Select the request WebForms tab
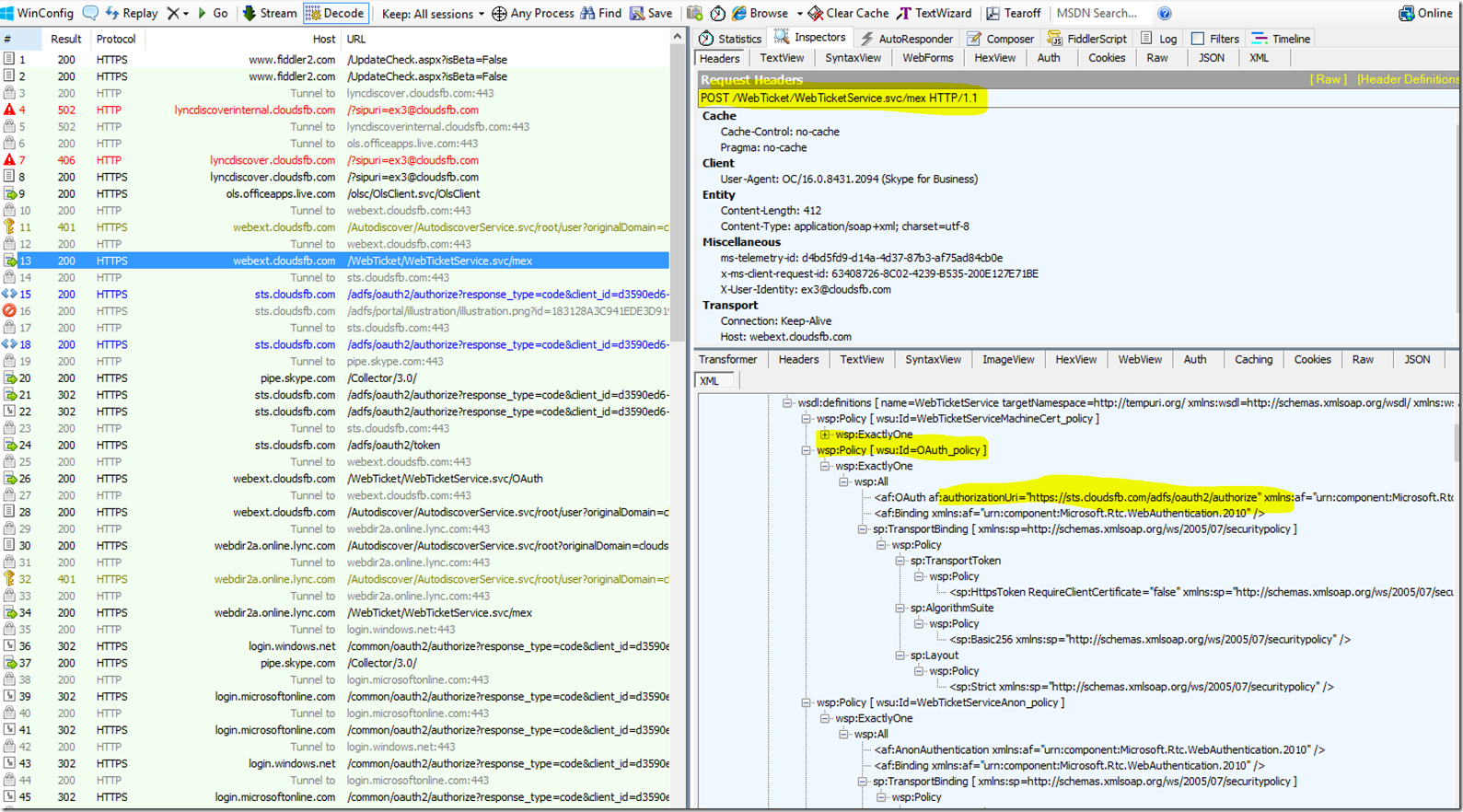1463x812 pixels. [x=927, y=58]
